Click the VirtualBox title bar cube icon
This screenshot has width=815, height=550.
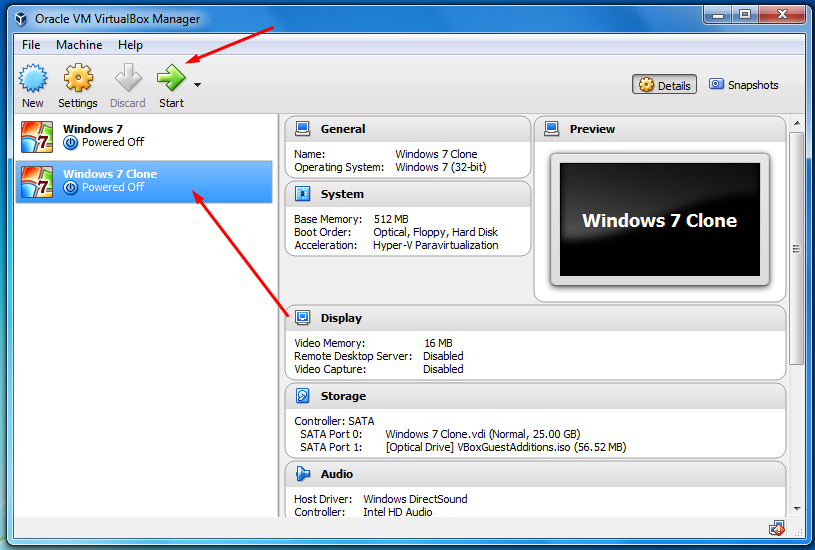coord(21,19)
